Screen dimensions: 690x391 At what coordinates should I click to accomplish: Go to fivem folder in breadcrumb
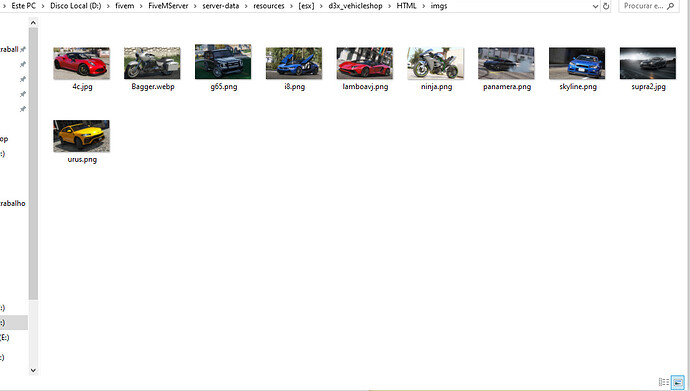tap(125, 6)
